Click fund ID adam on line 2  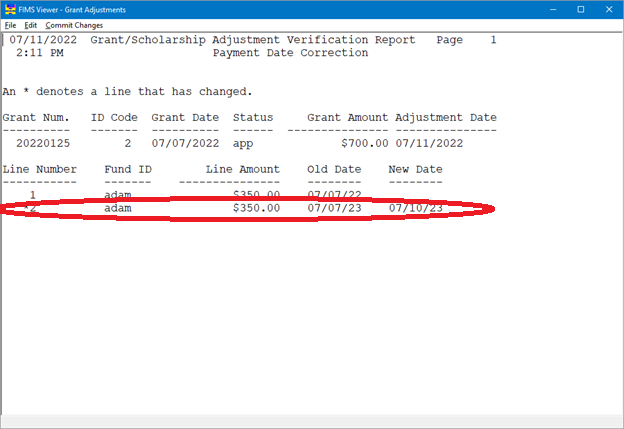(118, 208)
